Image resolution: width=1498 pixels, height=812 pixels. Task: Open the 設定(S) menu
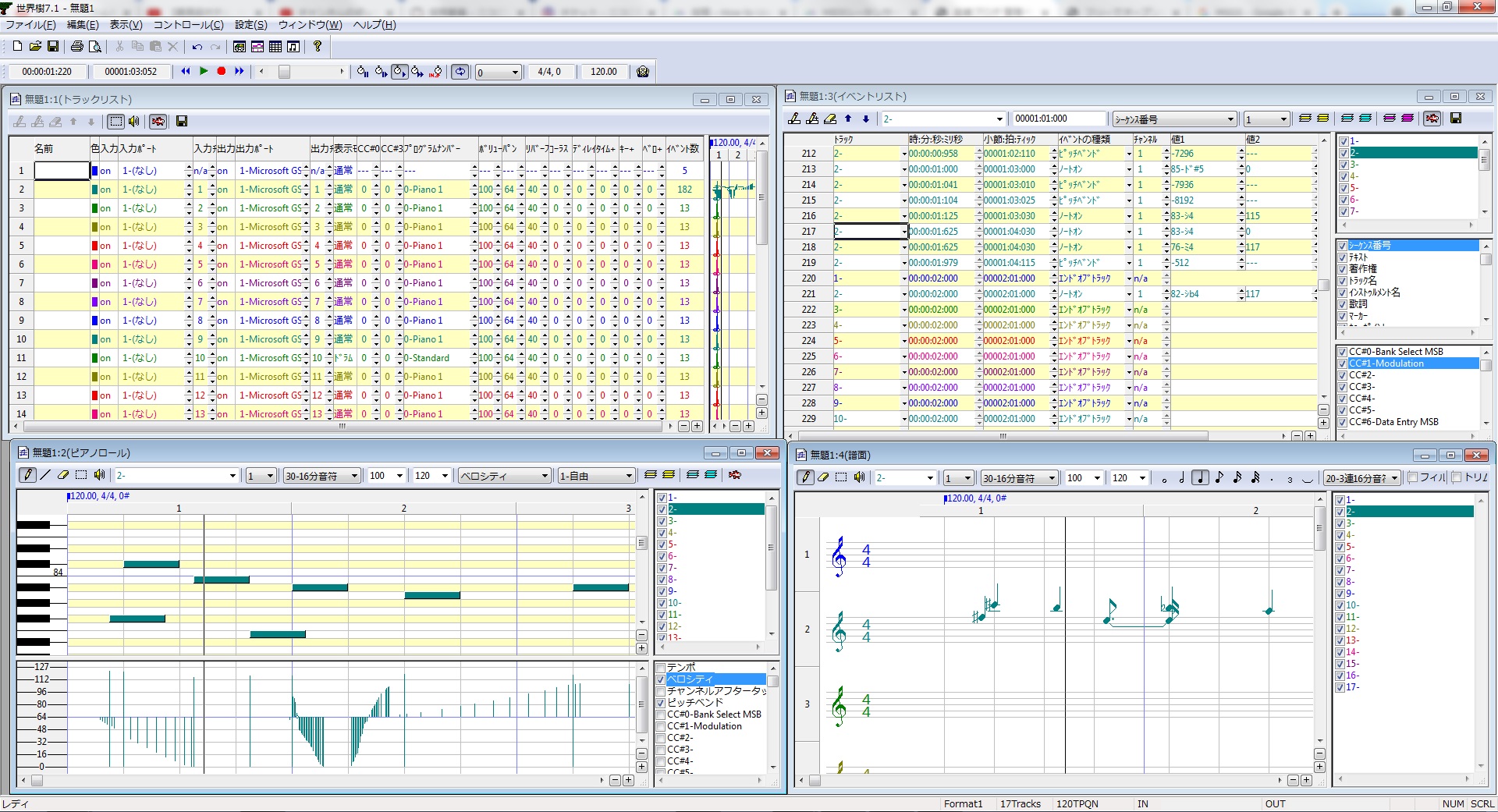[x=250, y=25]
